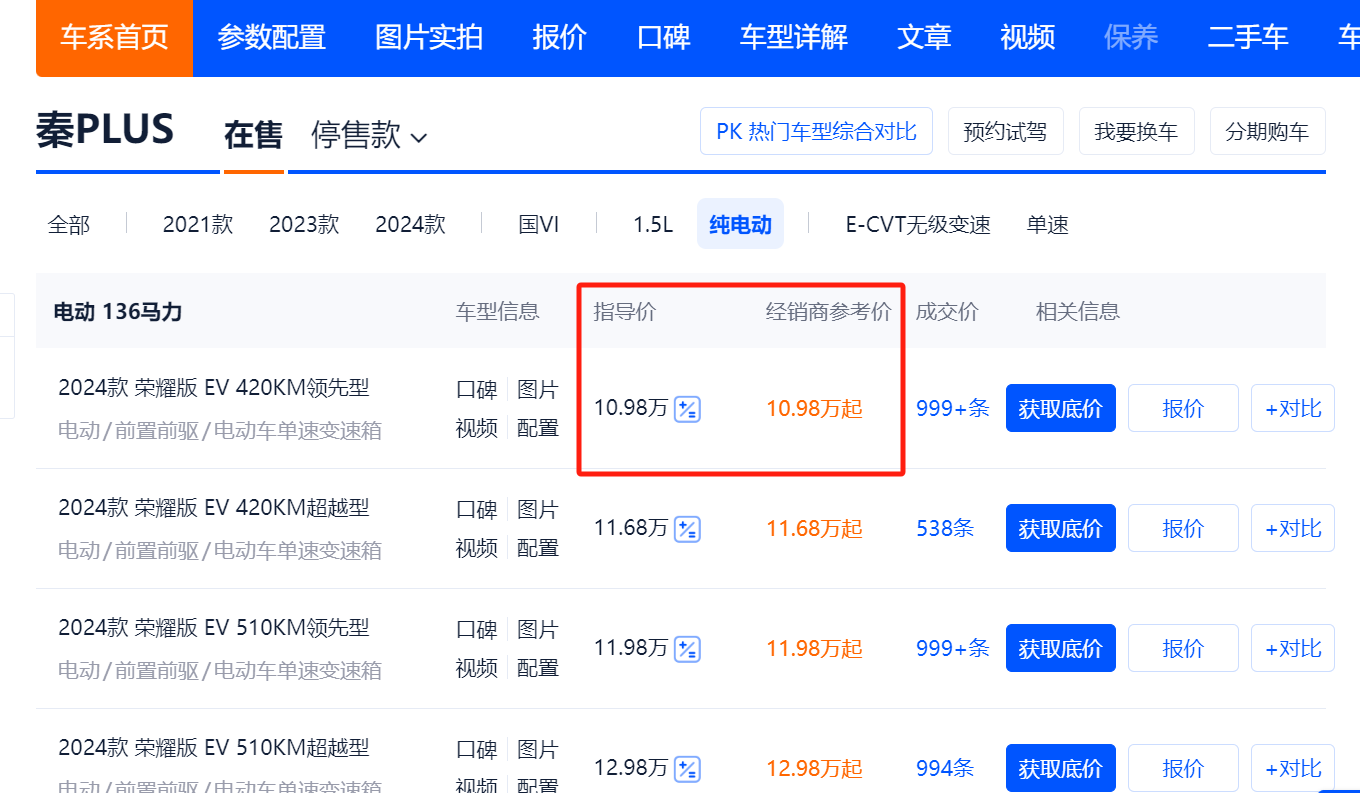
Task: Open 999+条 deals for 420KM领先型
Action: [953, 408]
